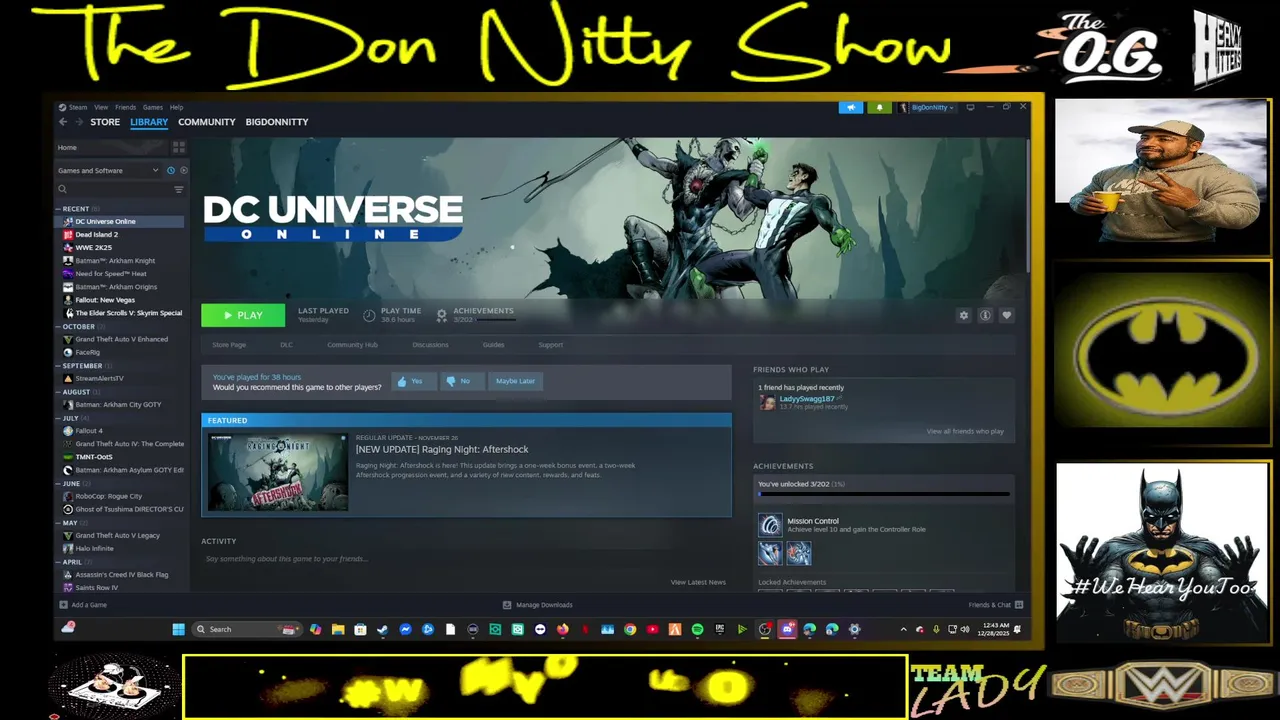Open the Games and Software dropdown

pyautogui.click(x=108, y=170)
